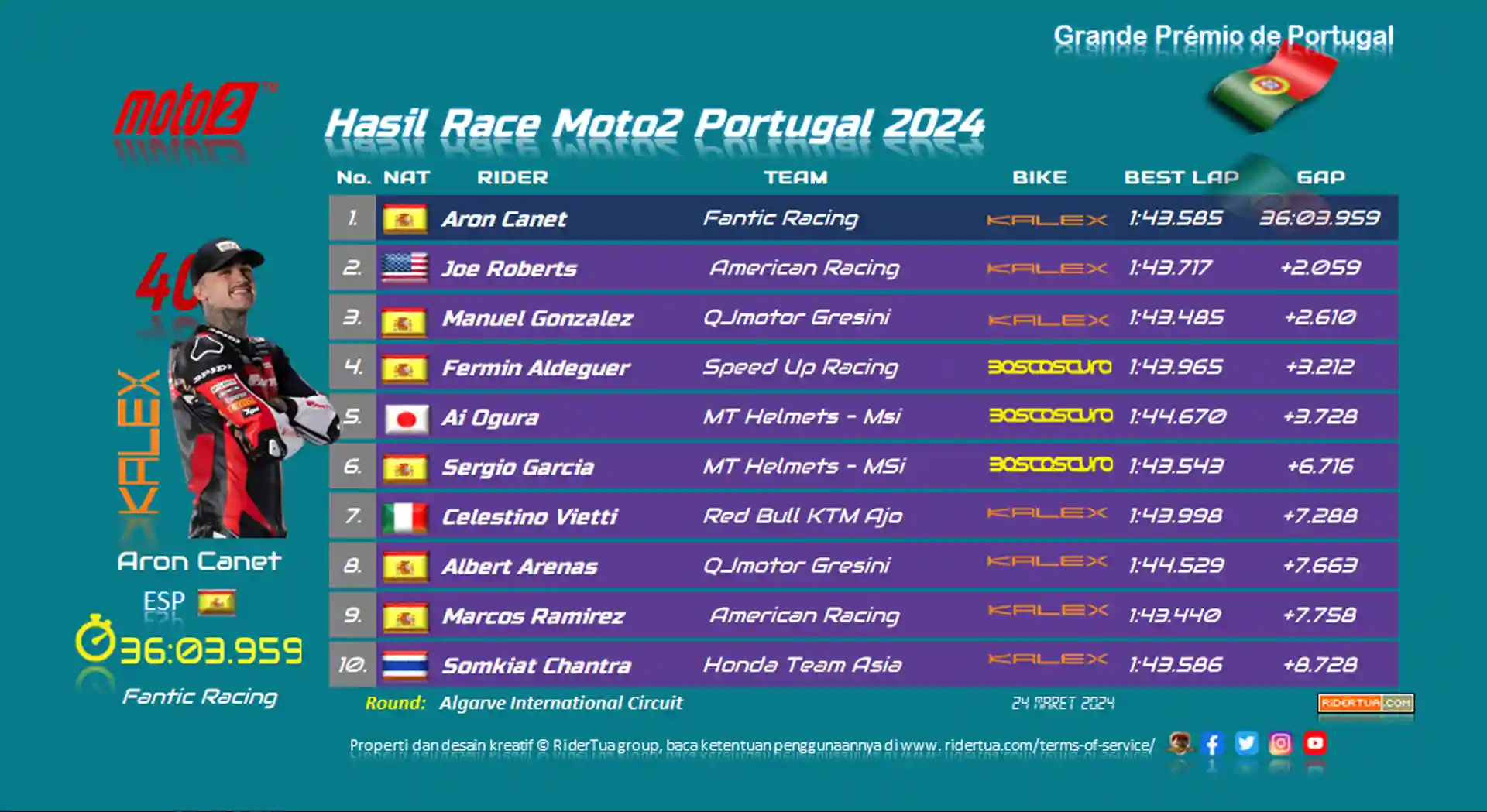The image size is (1487, 812).
Task: Click the Japan flag beside Ai Ogura
Action: pos(406,418)
